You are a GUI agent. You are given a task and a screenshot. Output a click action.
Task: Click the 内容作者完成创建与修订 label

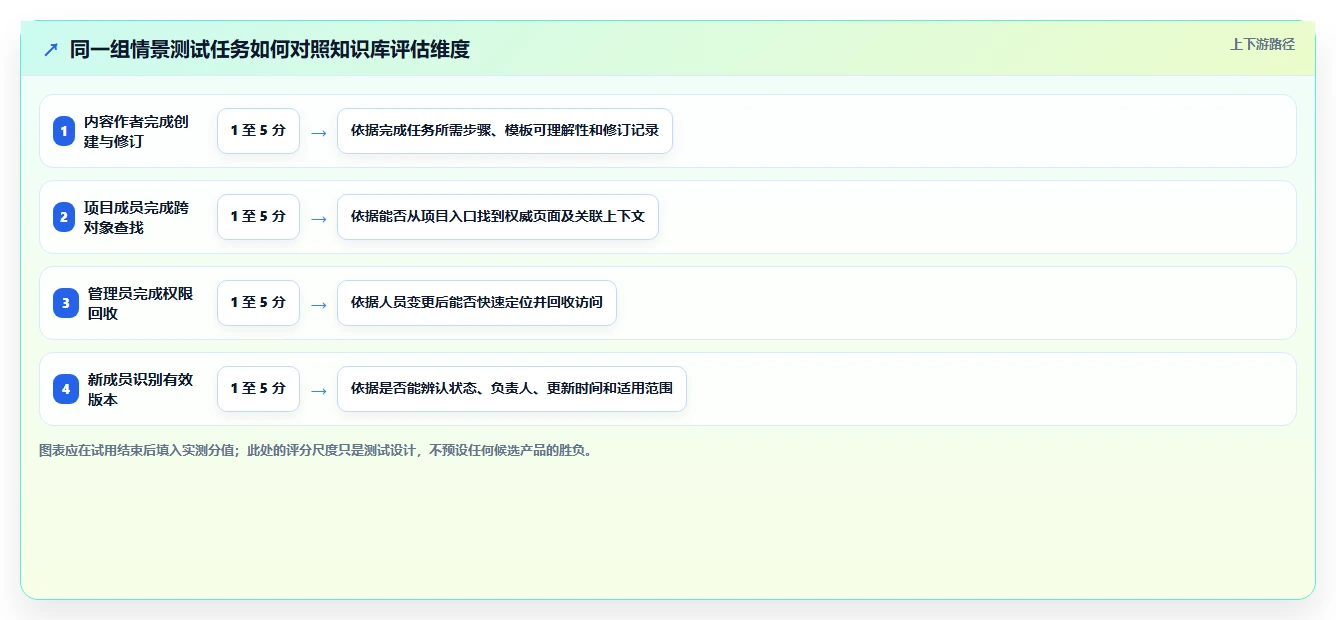click(136, 131)
